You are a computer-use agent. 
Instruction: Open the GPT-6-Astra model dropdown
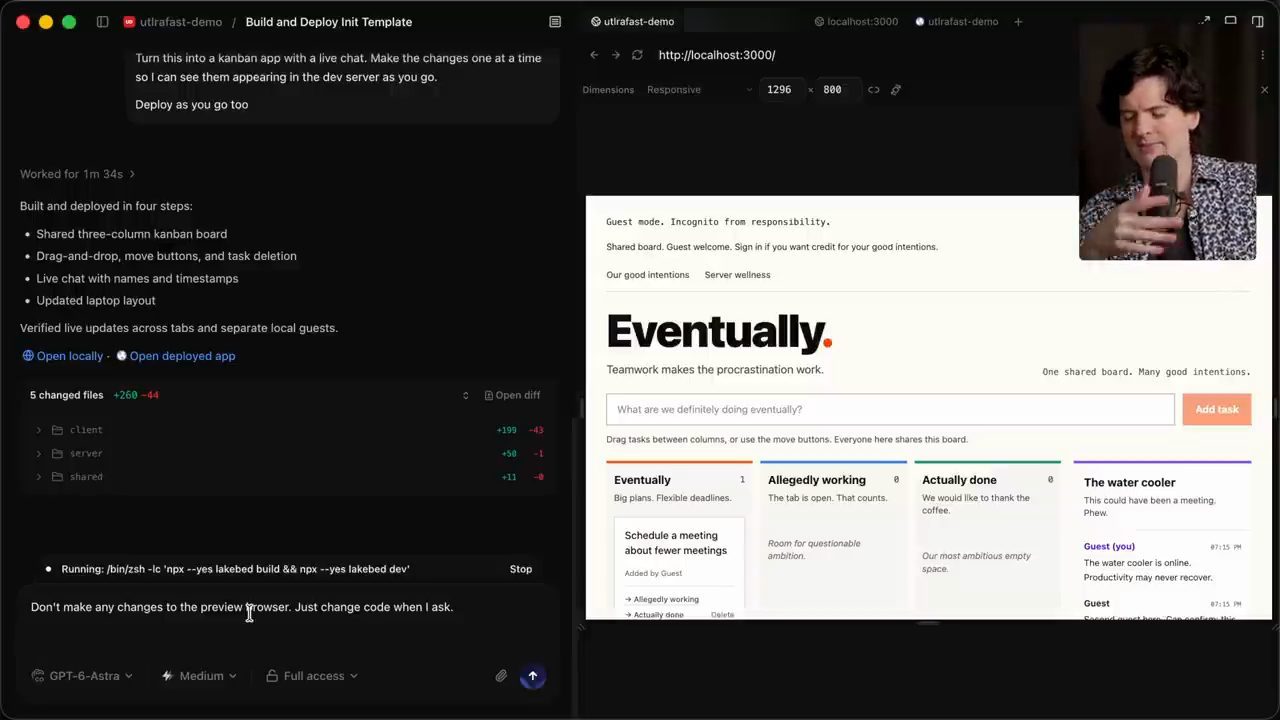click(82, 676)
